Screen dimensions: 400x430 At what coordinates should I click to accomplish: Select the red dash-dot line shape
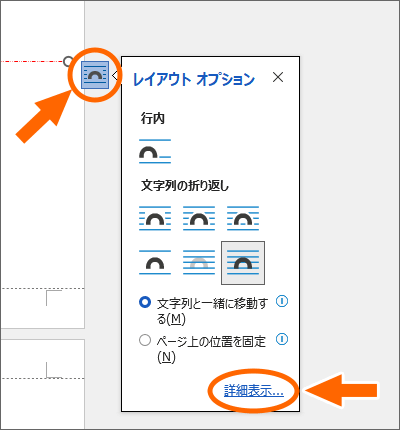click(32, 61)
